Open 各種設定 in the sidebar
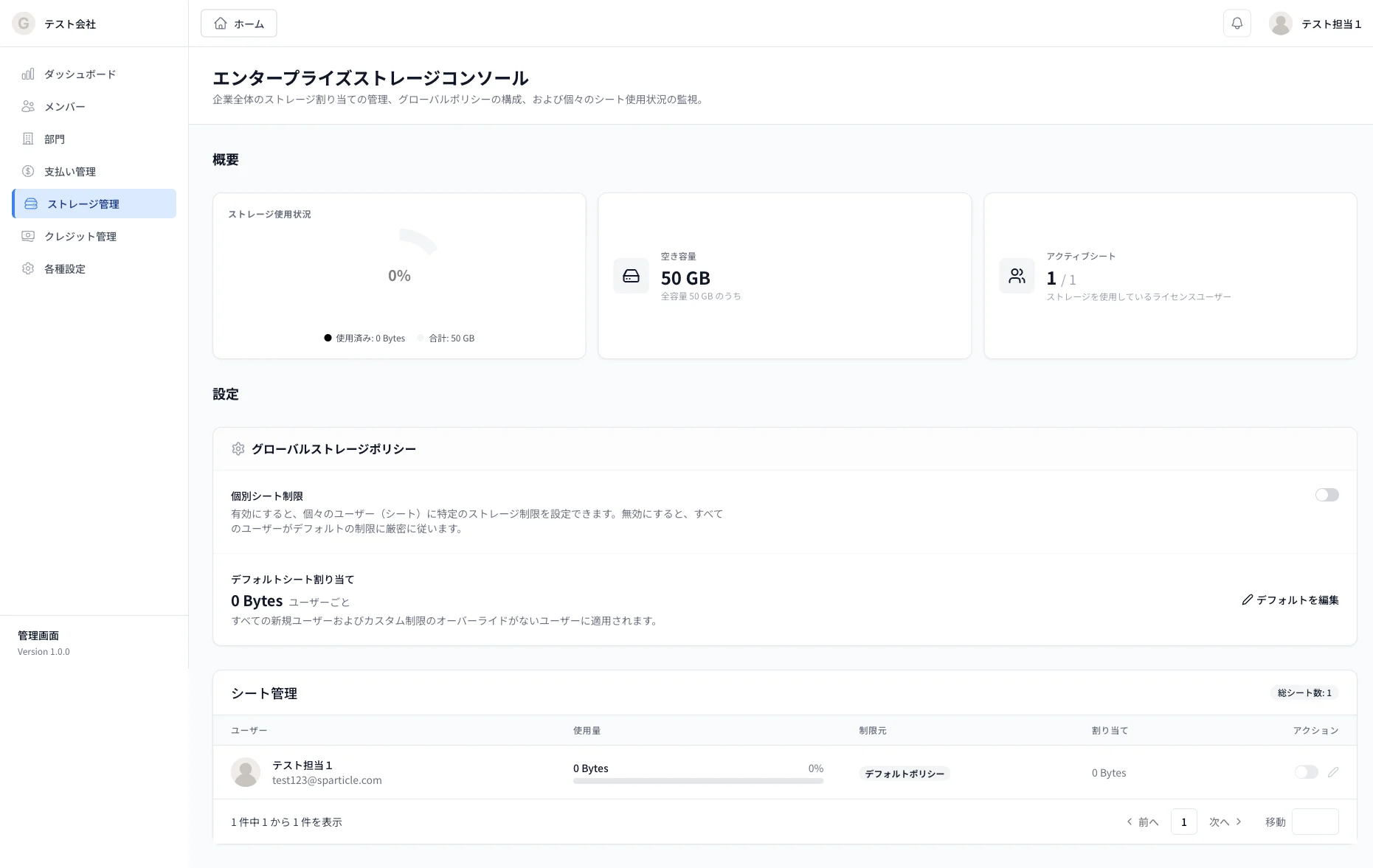The image size is (1373, 868). click(x=94, y=268)
